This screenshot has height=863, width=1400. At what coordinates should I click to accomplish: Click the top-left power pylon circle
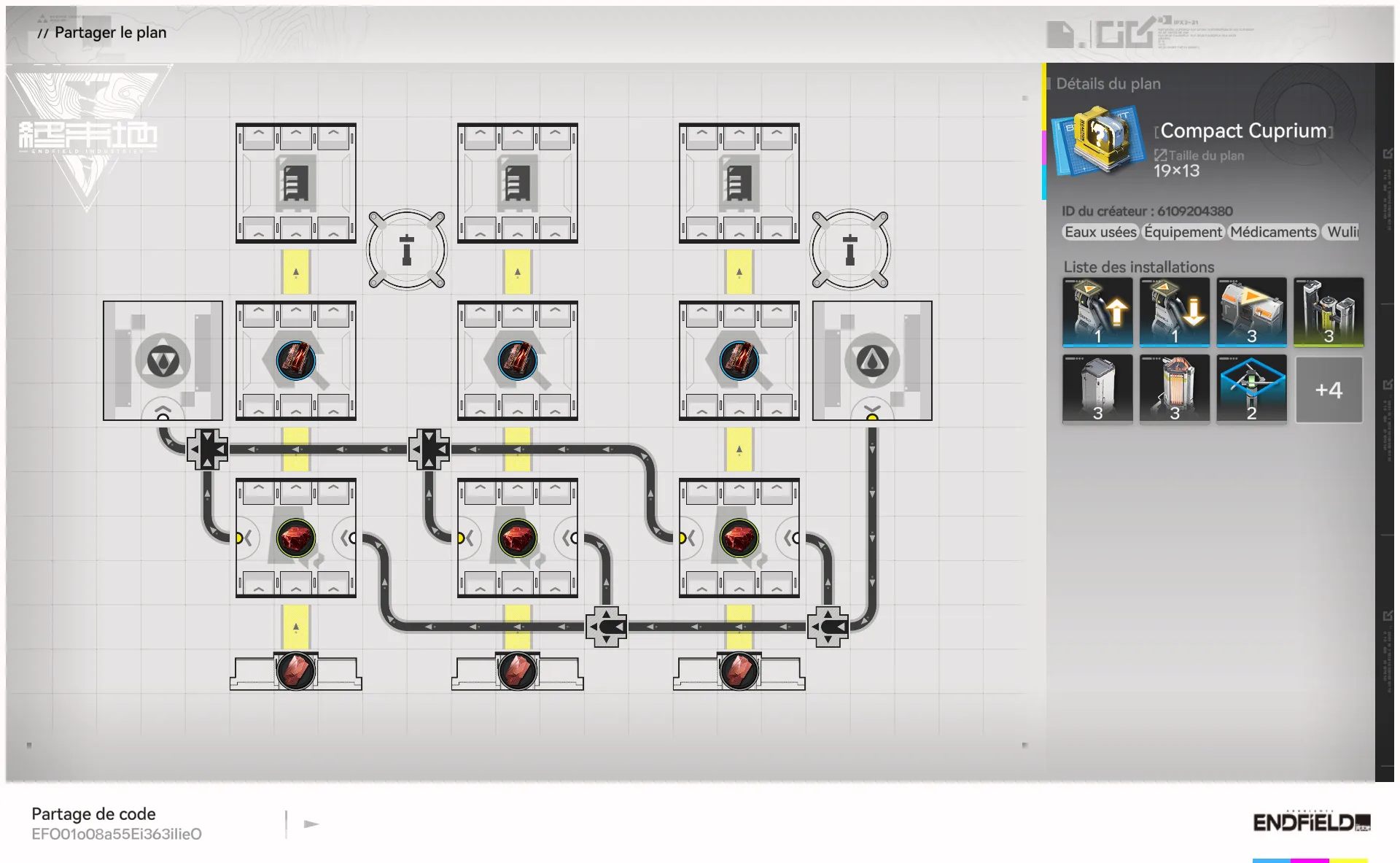point(407,249)
